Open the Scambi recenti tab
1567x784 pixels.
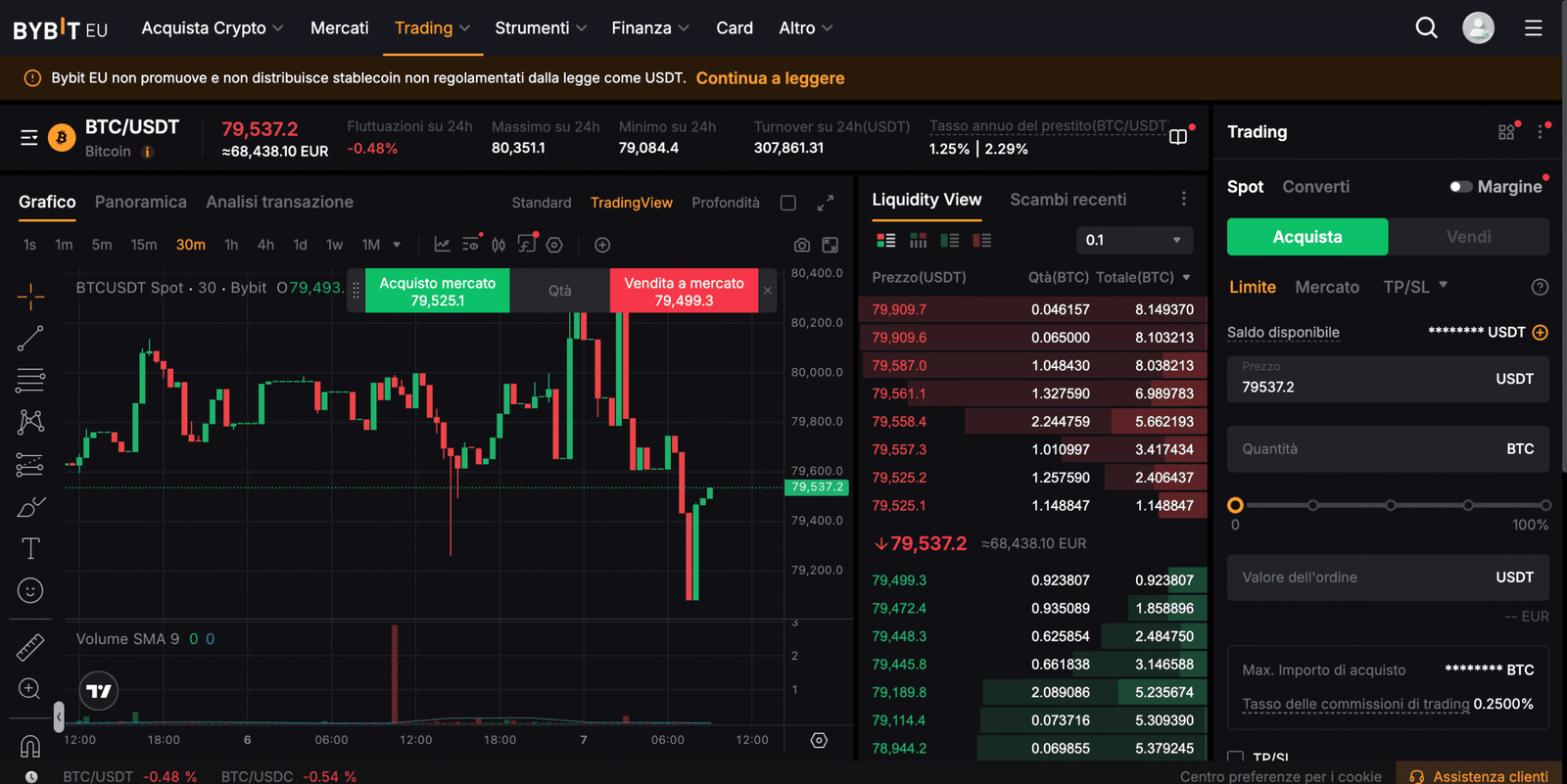click(x=1068, y=200)
